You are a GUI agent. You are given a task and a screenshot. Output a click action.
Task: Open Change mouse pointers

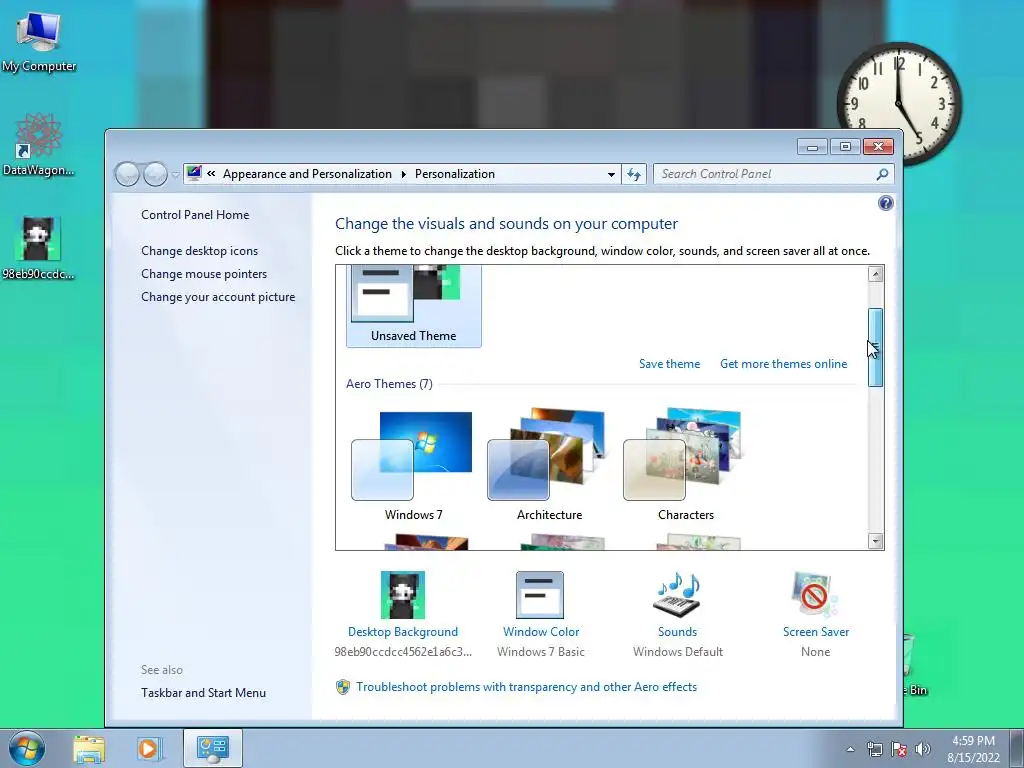tap(204, 274)
